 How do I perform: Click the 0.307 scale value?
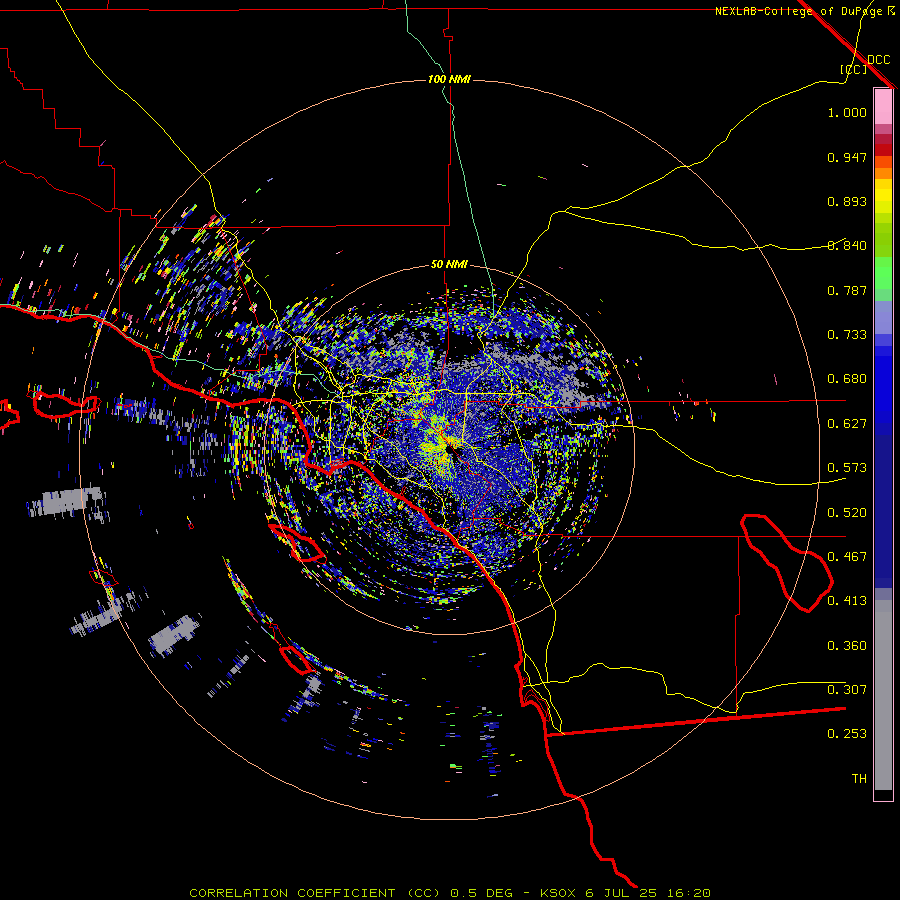click(847, 690)
